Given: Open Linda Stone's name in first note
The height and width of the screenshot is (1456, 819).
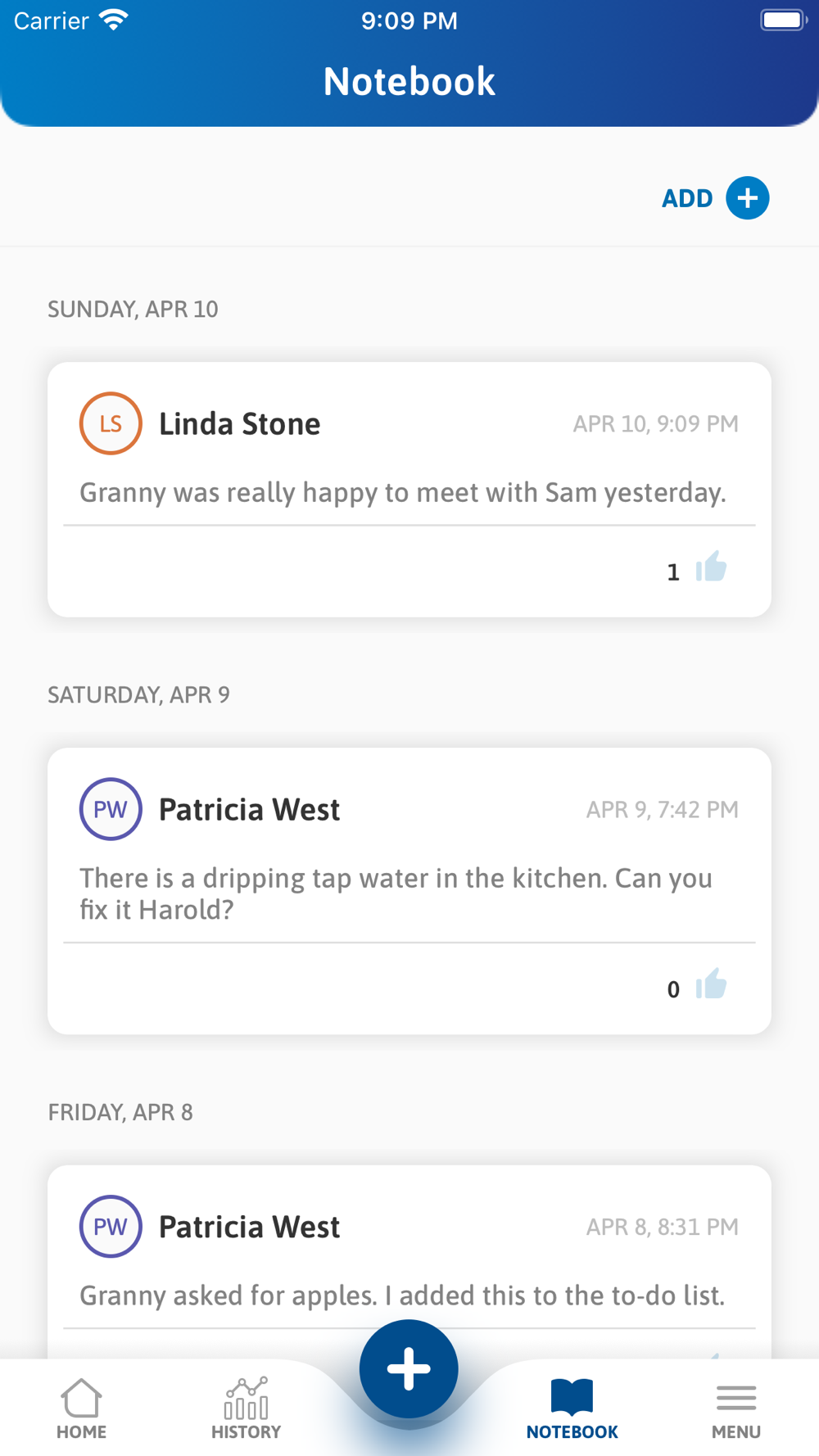Looking at the screenshot, I should [239, 424].
